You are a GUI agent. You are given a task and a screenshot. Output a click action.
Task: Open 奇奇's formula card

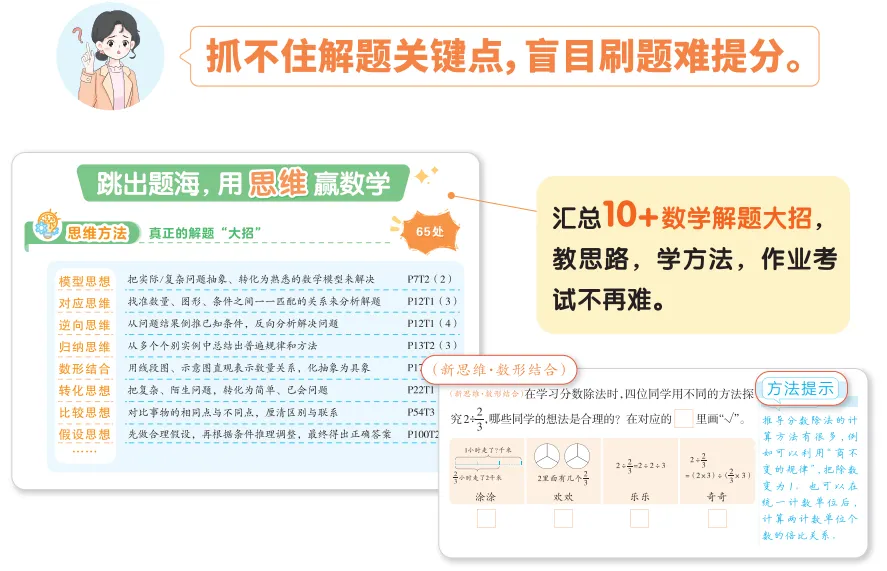[x=717, y=470]
